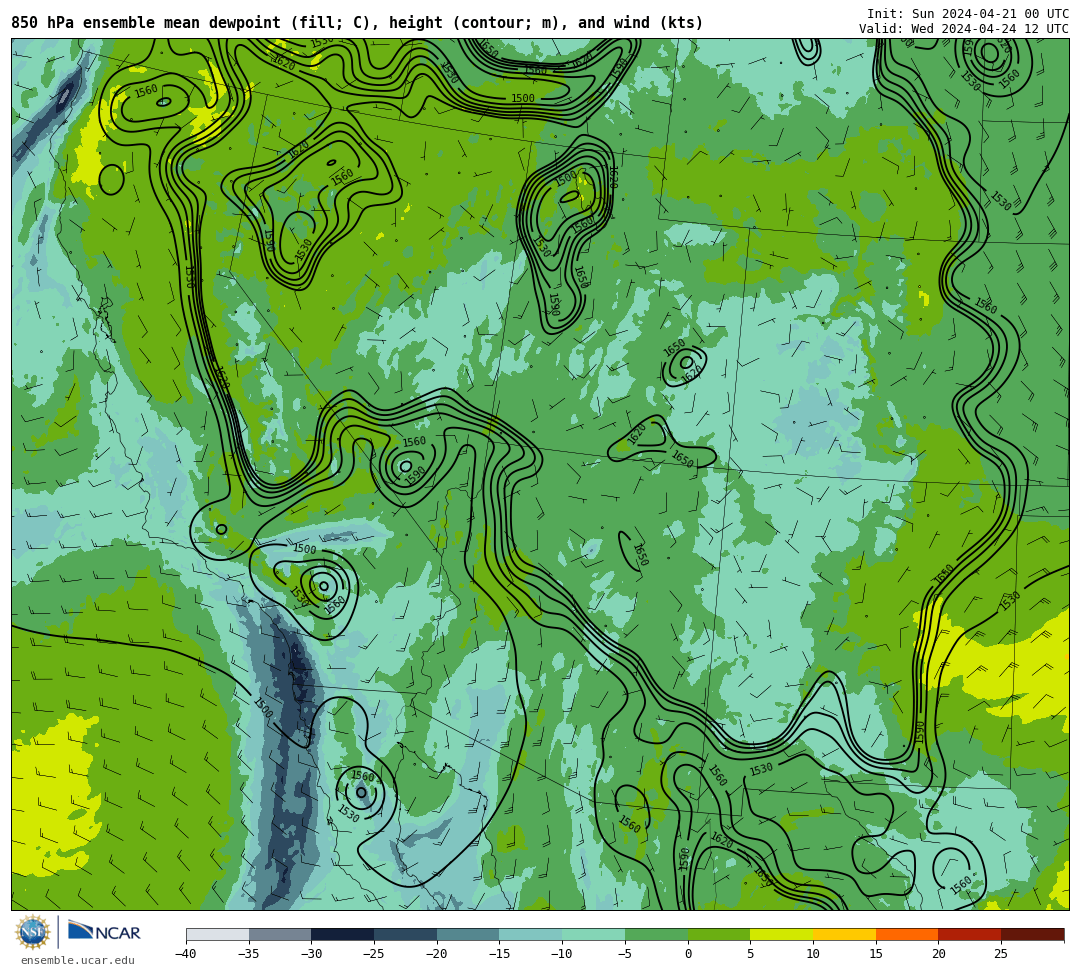Open the ensemble.ucar.edu link text
Viewport: 1080px width, 973px height.
[78, 960]
